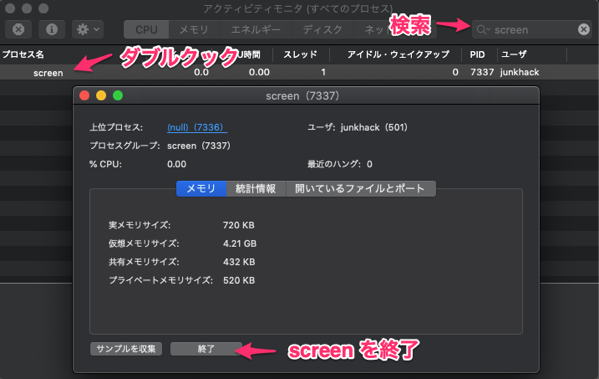Image resolution: width=599 pixels, height=379 pixels.
Task: Sort by the プロセス名 column header
Action: (x=23, y=55)
